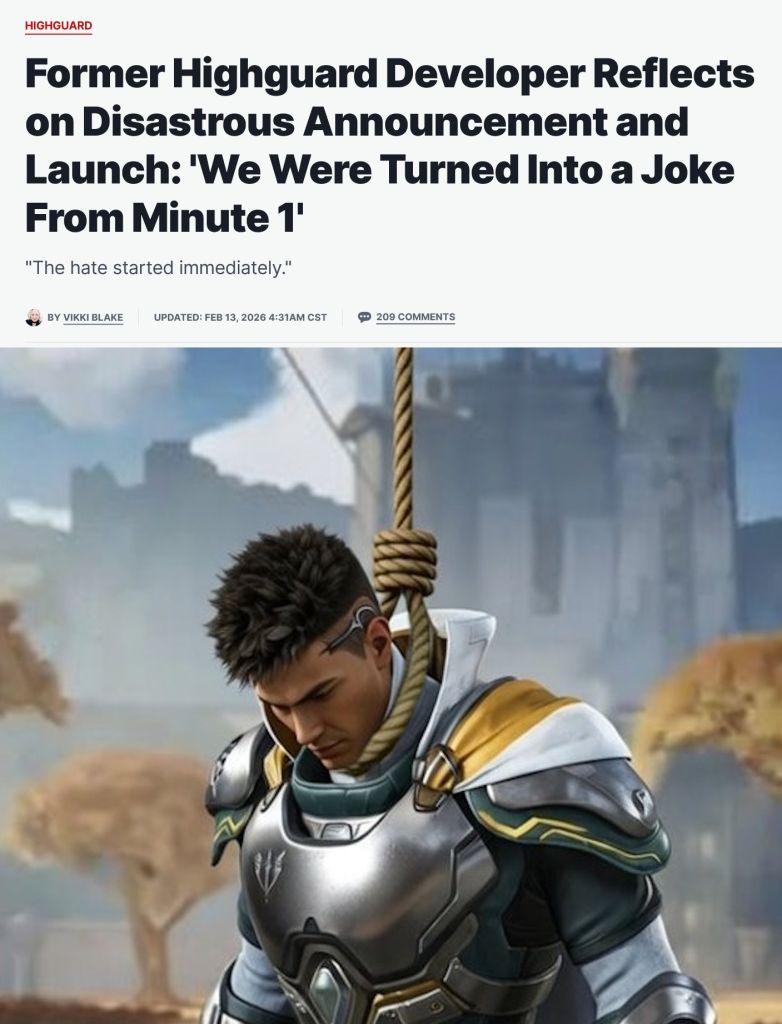Open the HIGHGUARD category tag
The height and width of the screenshot is (1024, 782).
[58, 26]
